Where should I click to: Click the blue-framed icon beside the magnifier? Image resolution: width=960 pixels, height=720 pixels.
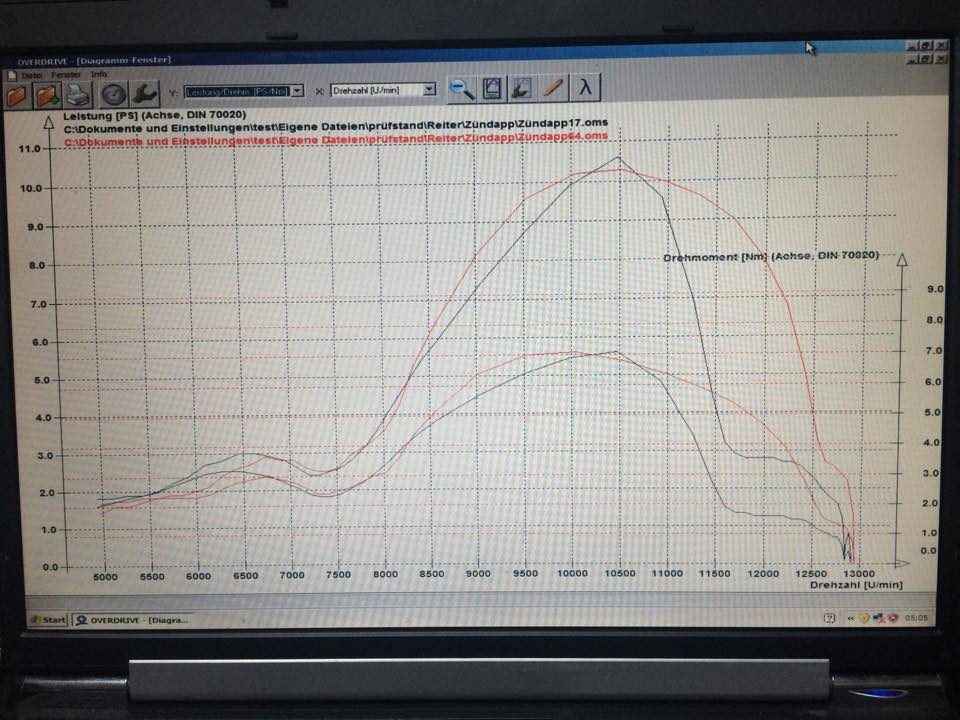[x=491, y=89]
